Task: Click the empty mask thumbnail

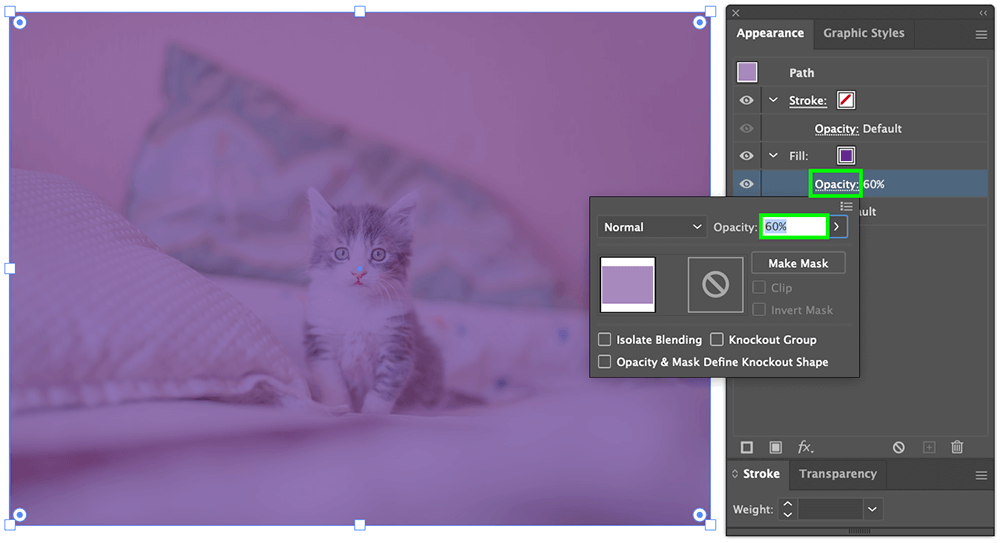Action: (x=716, y=285)
